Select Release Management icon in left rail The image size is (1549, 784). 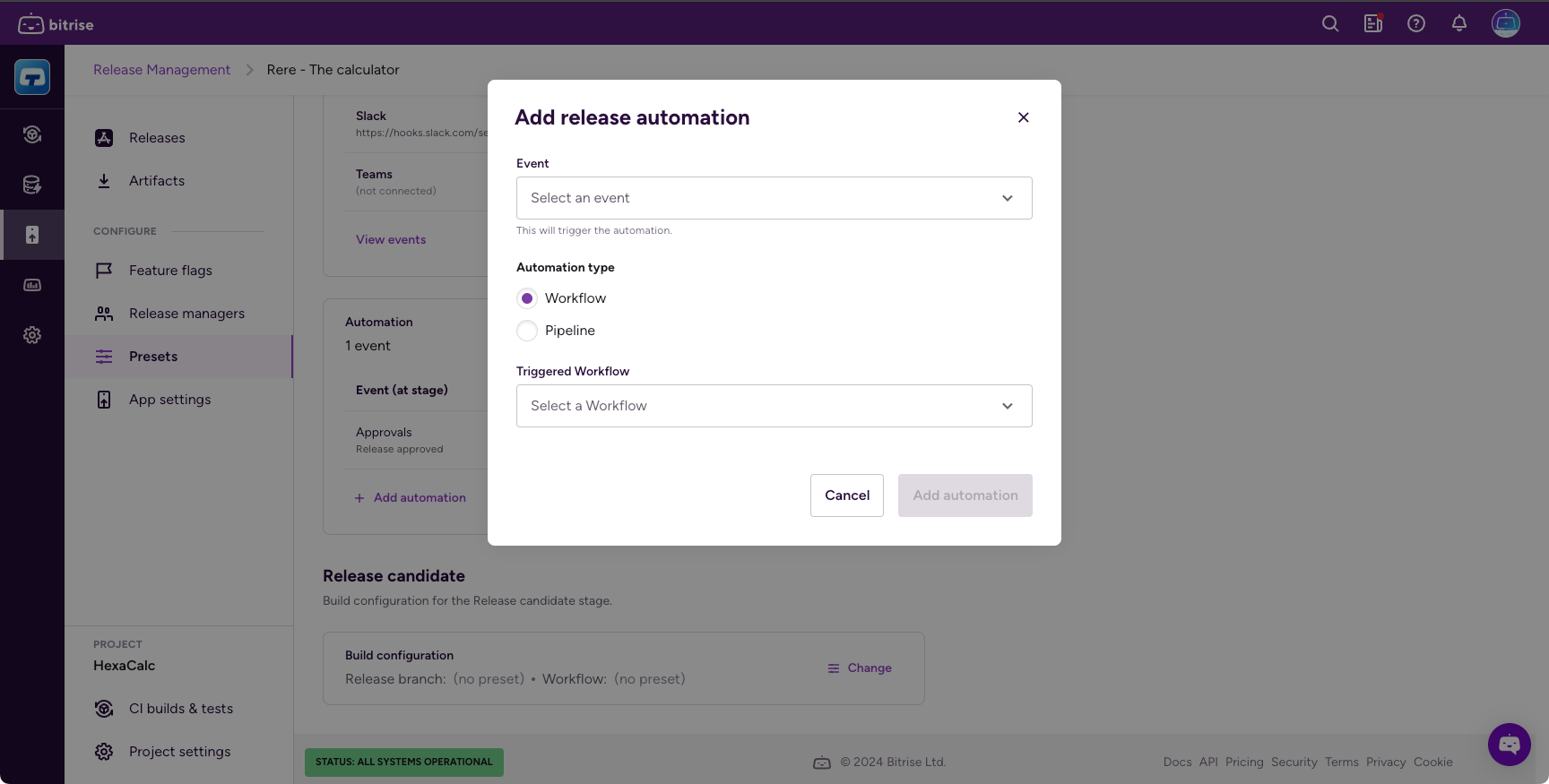[32, 235]
